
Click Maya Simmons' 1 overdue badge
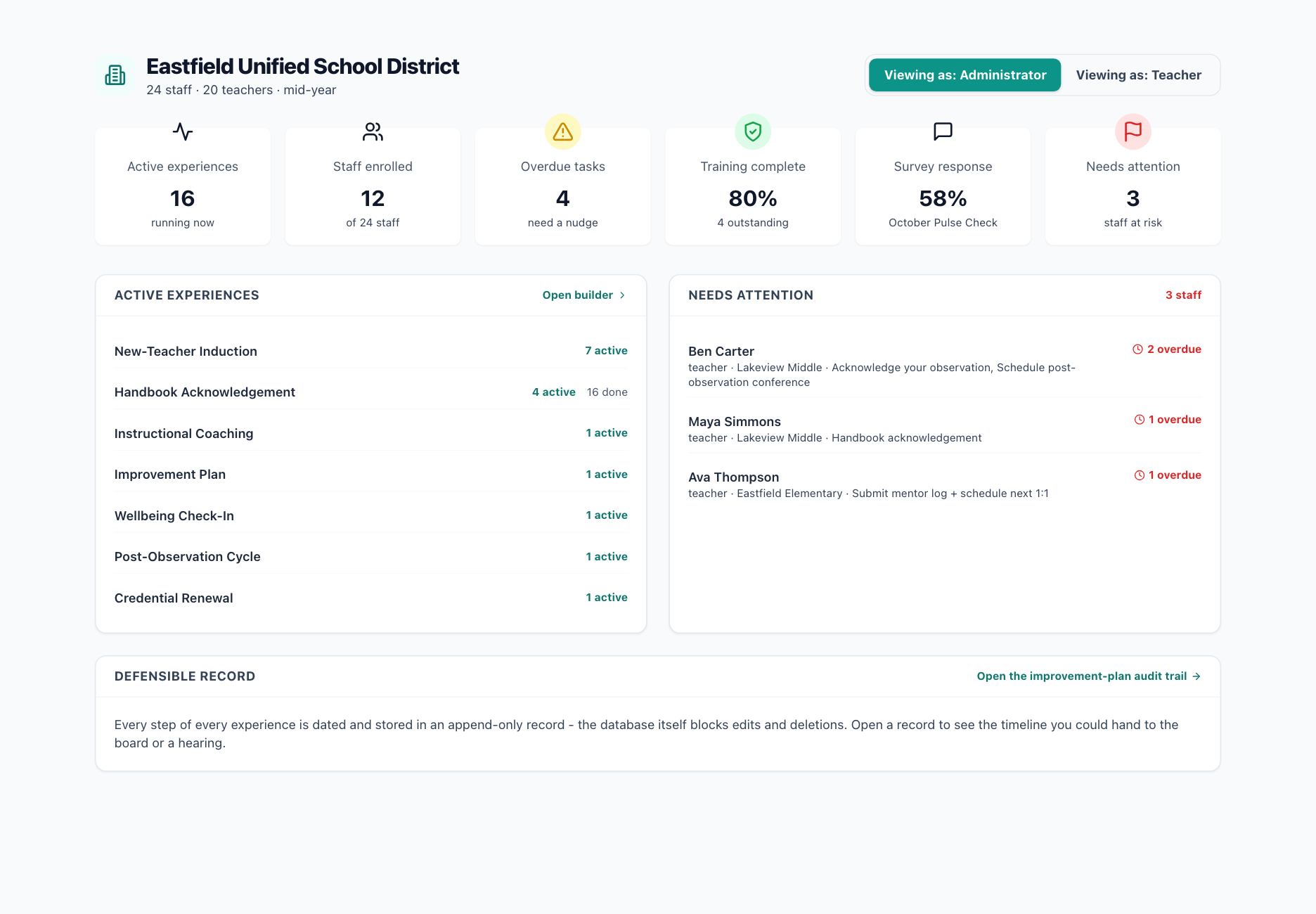pos(1168,420)
